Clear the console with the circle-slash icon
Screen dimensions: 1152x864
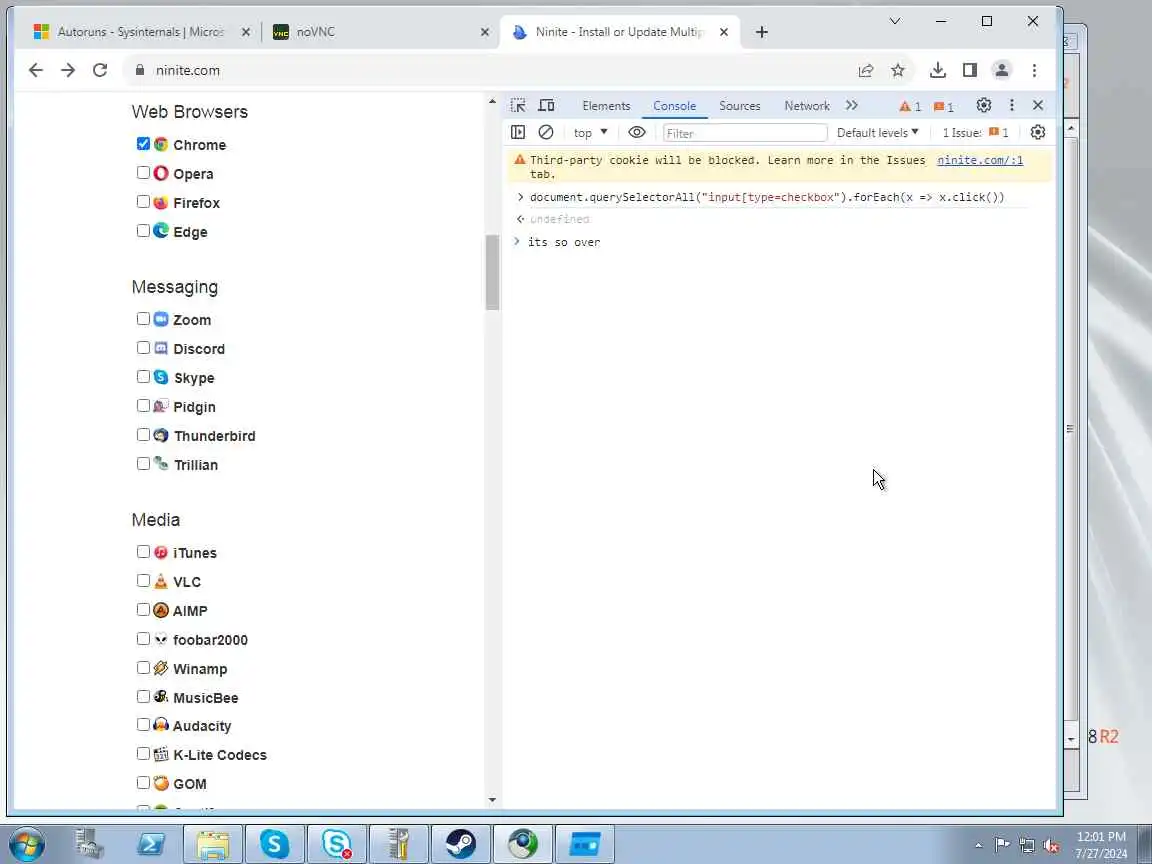pos(545,132)
